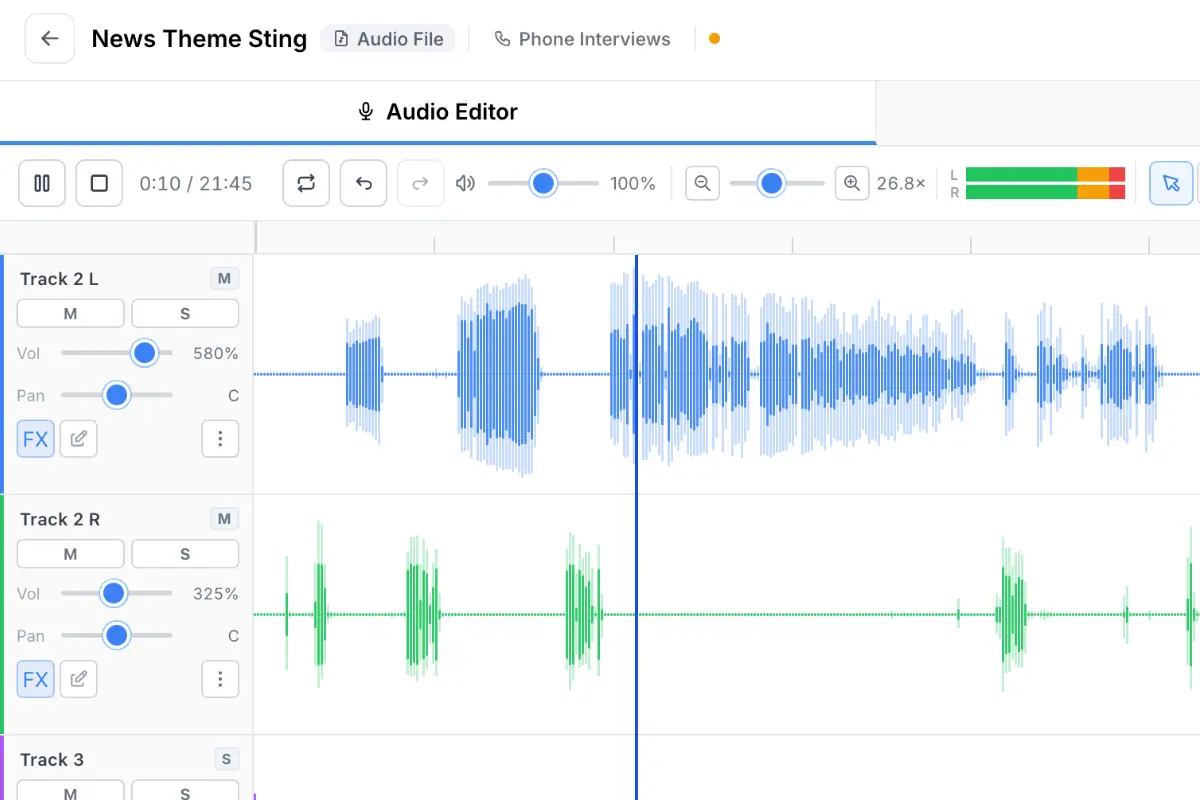The image size is (1200, 800).
Task: Click the Track 2 R name label
Action: pyautogui.click(x=60, y=519)
